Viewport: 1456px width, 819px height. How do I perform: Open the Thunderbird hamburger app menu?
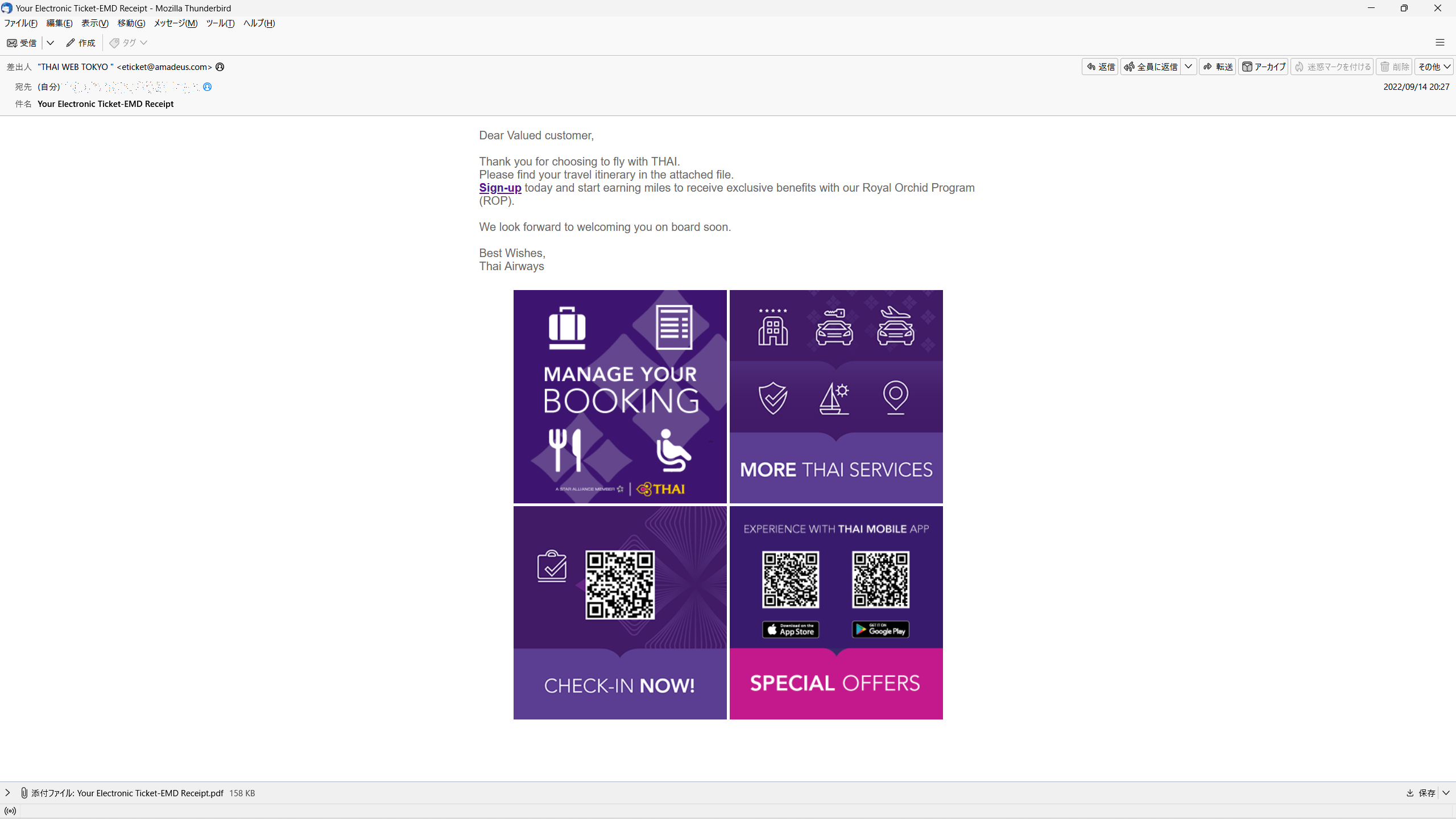click(x=1440, y=43)
